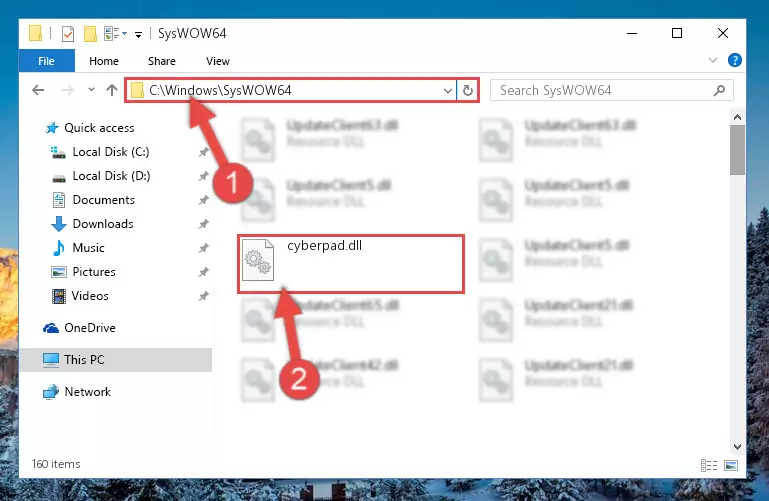Click the magnifier search icon
The width and height of the screenshot is (769, 501).
click(719, 90)
